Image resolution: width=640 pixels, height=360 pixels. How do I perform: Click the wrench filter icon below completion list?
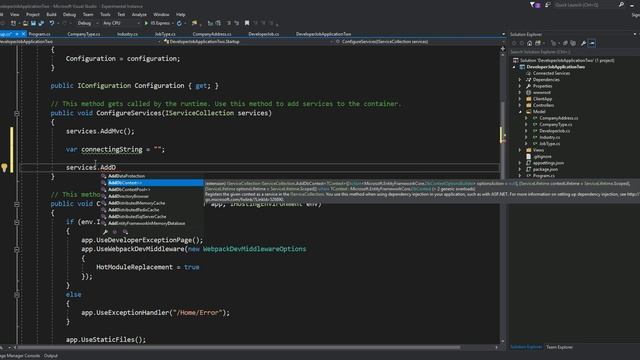click(x=105, y=232)
